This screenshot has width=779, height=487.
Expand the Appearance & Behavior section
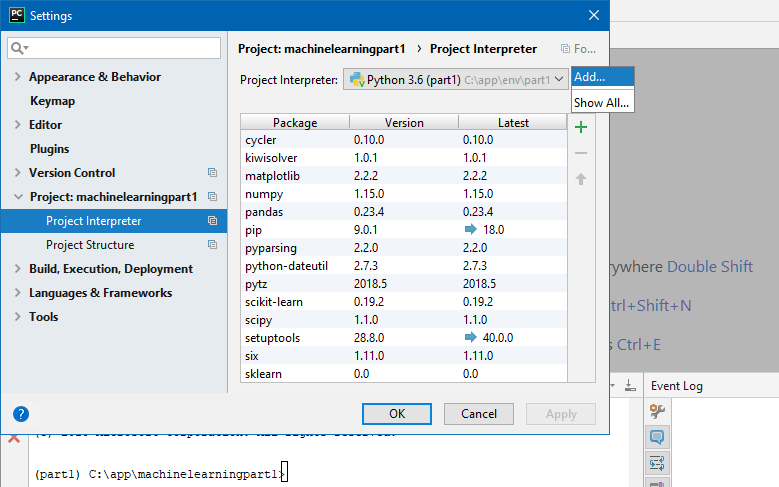click(18, 77)
